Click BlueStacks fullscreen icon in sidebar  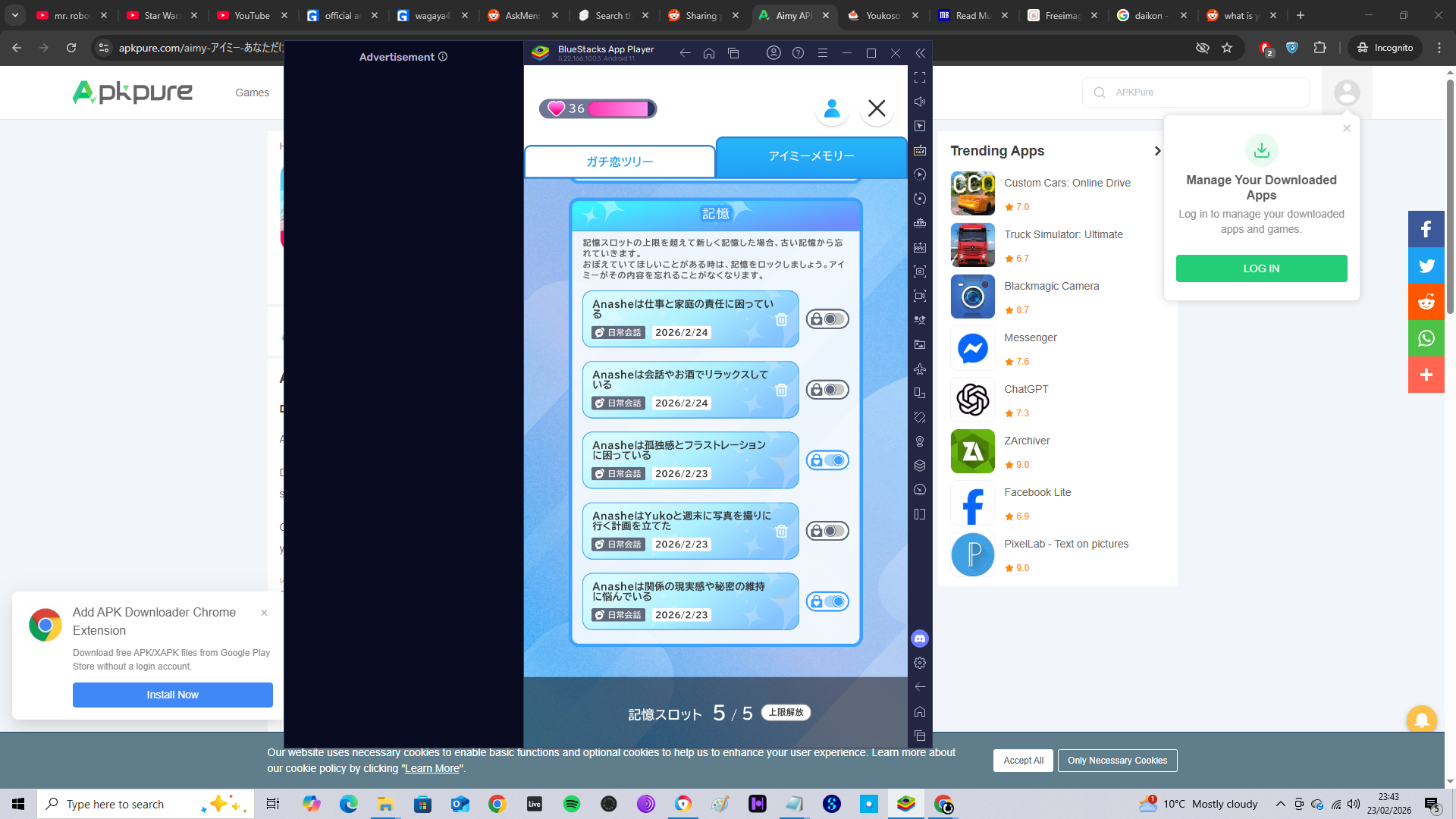point(920,77)
